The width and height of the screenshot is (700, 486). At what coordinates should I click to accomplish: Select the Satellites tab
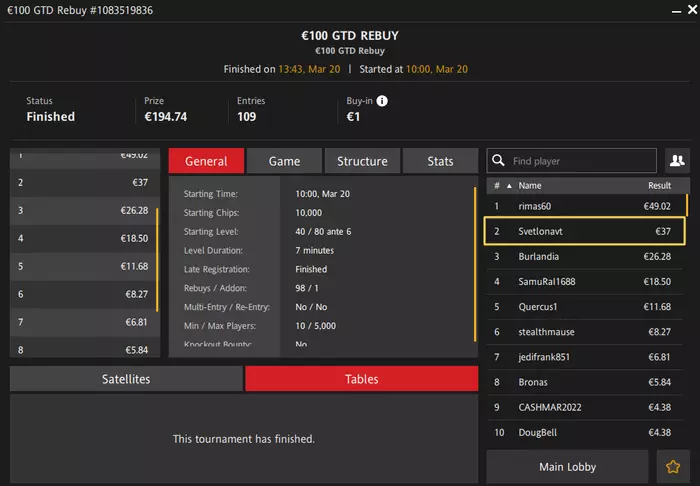click(x=126, y=379)
